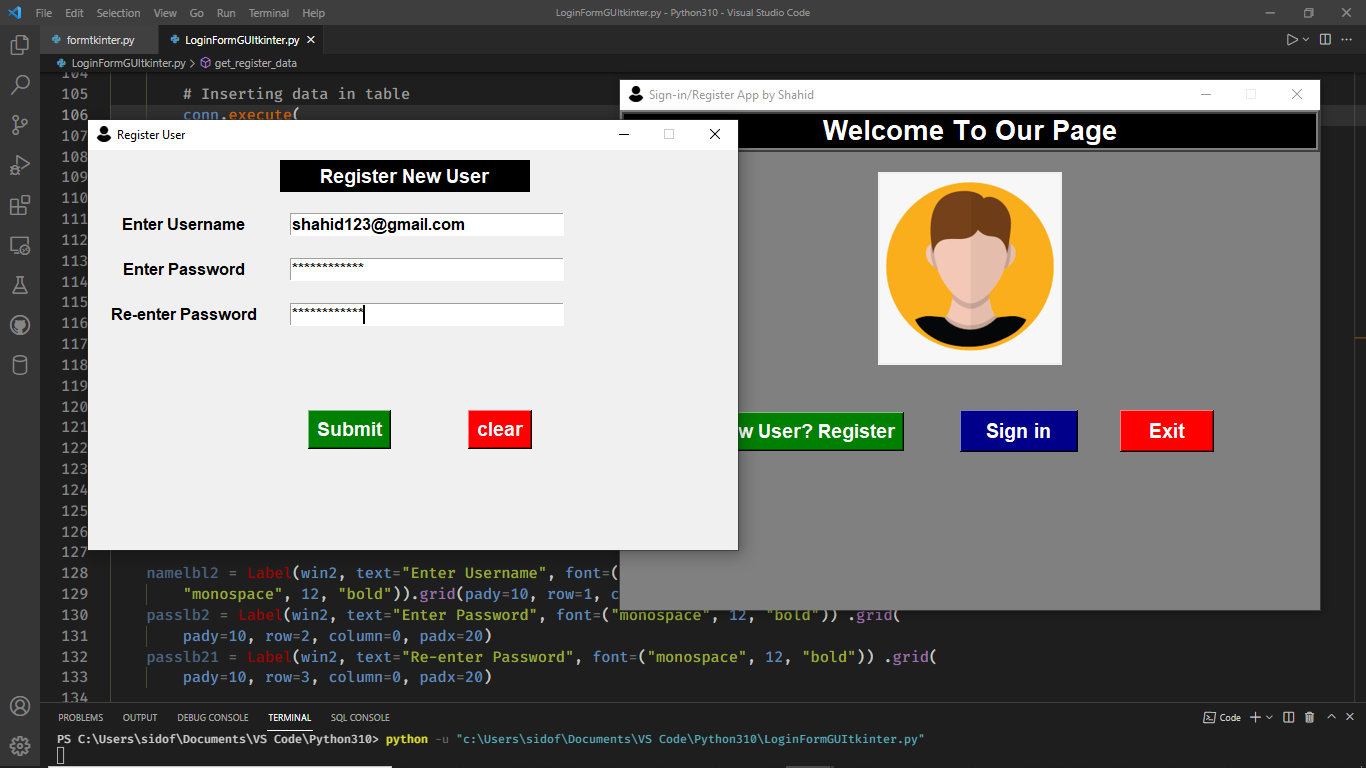Open the editor More Actions ellipsis
This screenshot has height=768, width=1366.
click(1348, 40)
